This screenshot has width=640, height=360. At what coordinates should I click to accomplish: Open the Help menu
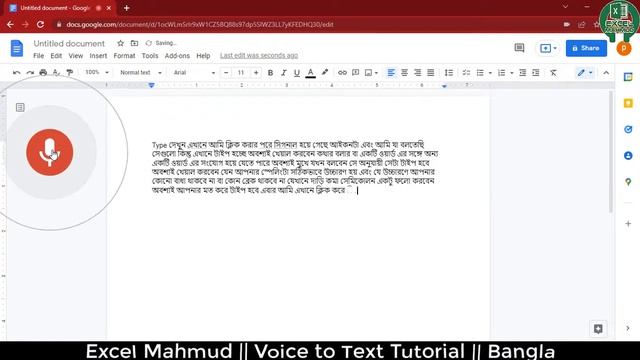pyautogui.click(x=203, y=56)
